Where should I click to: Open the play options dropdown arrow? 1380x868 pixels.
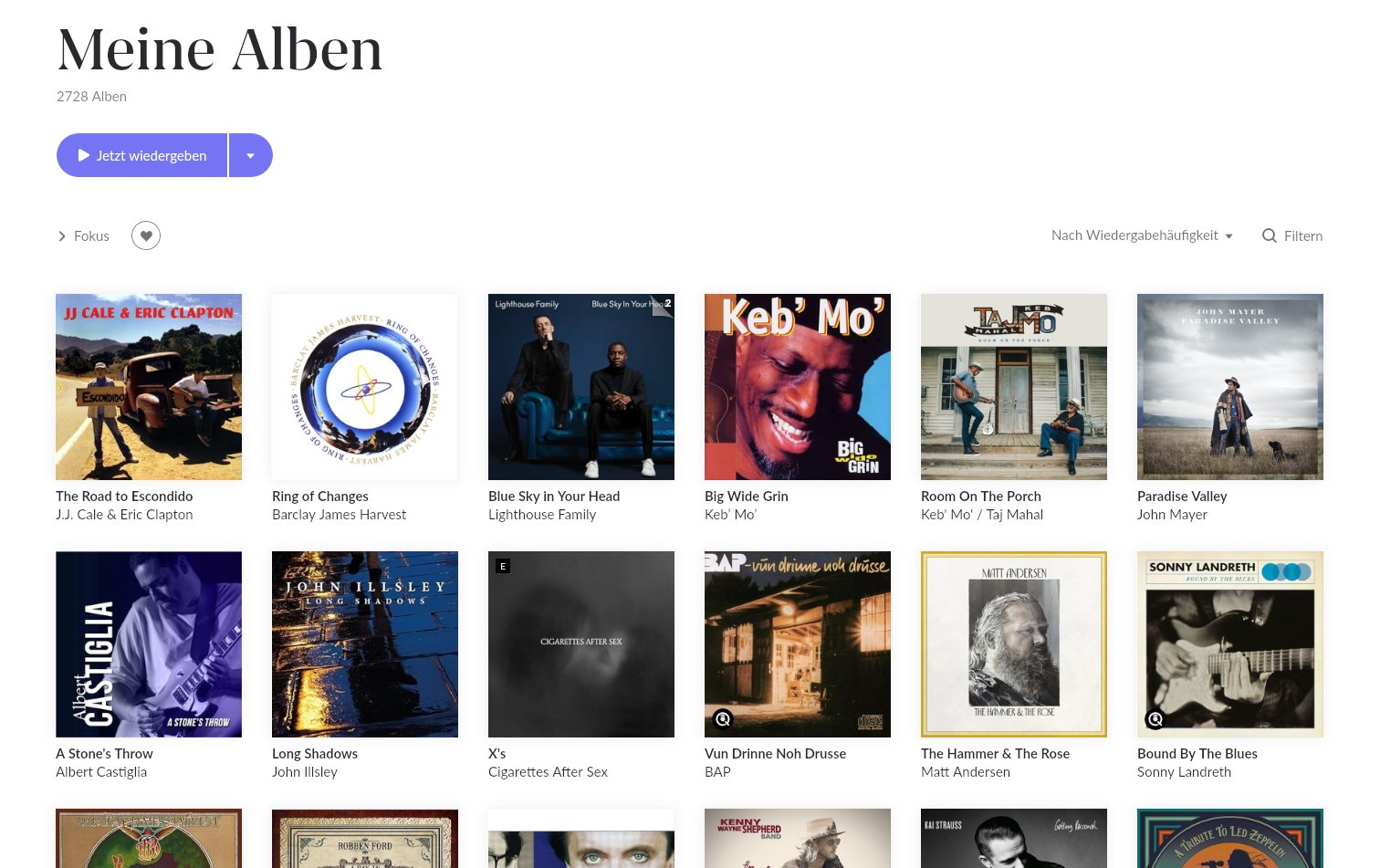(251, 155)
